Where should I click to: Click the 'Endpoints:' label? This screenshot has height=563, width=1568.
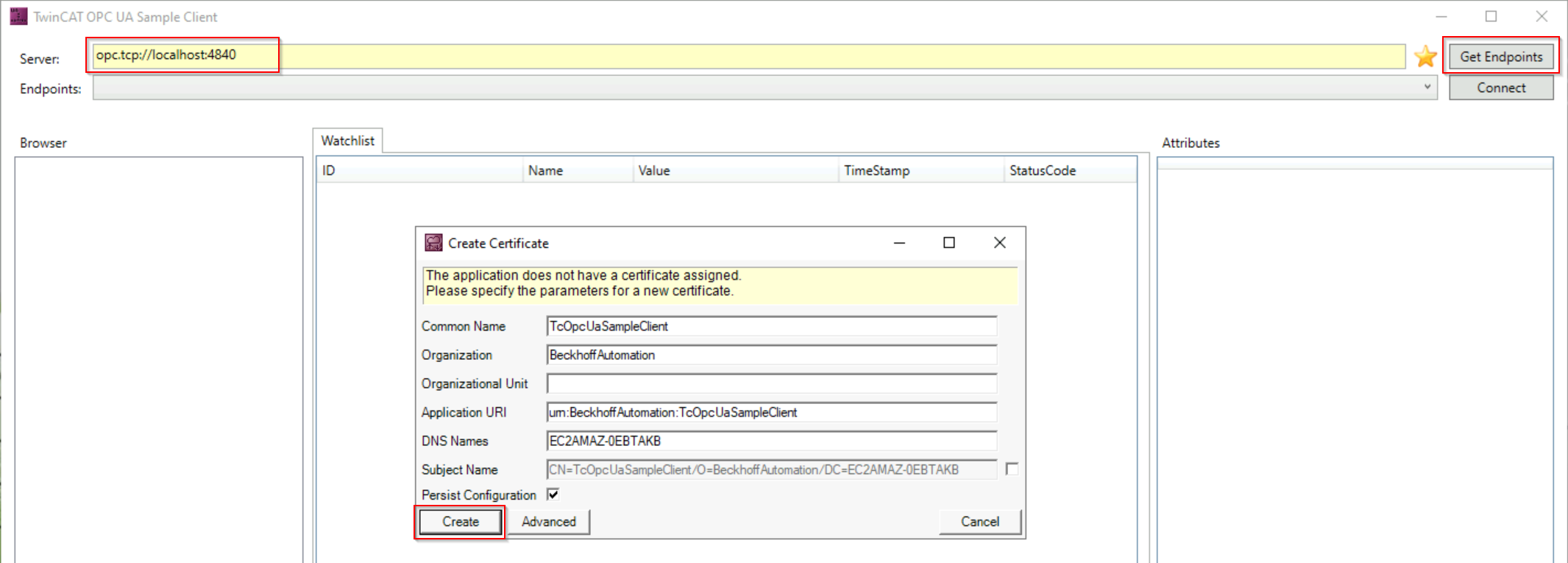(x=51, y=89)
